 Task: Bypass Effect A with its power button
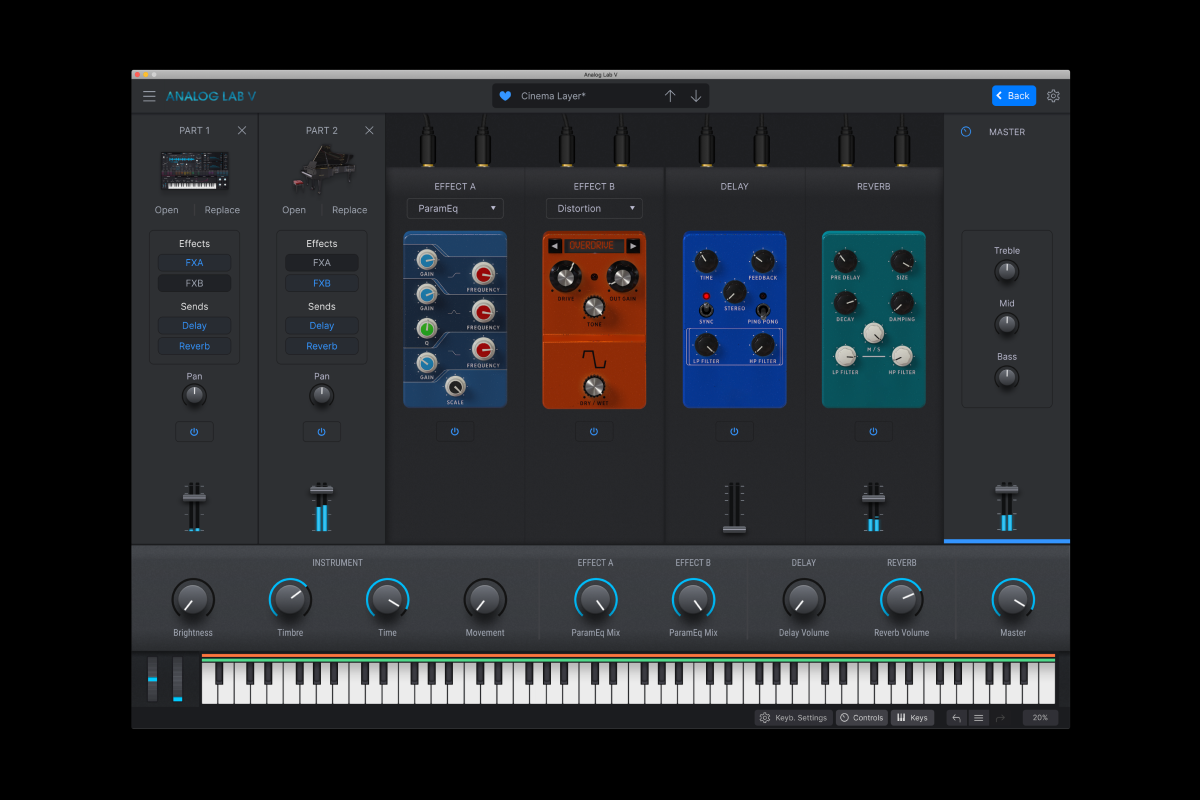coord(455,432)
